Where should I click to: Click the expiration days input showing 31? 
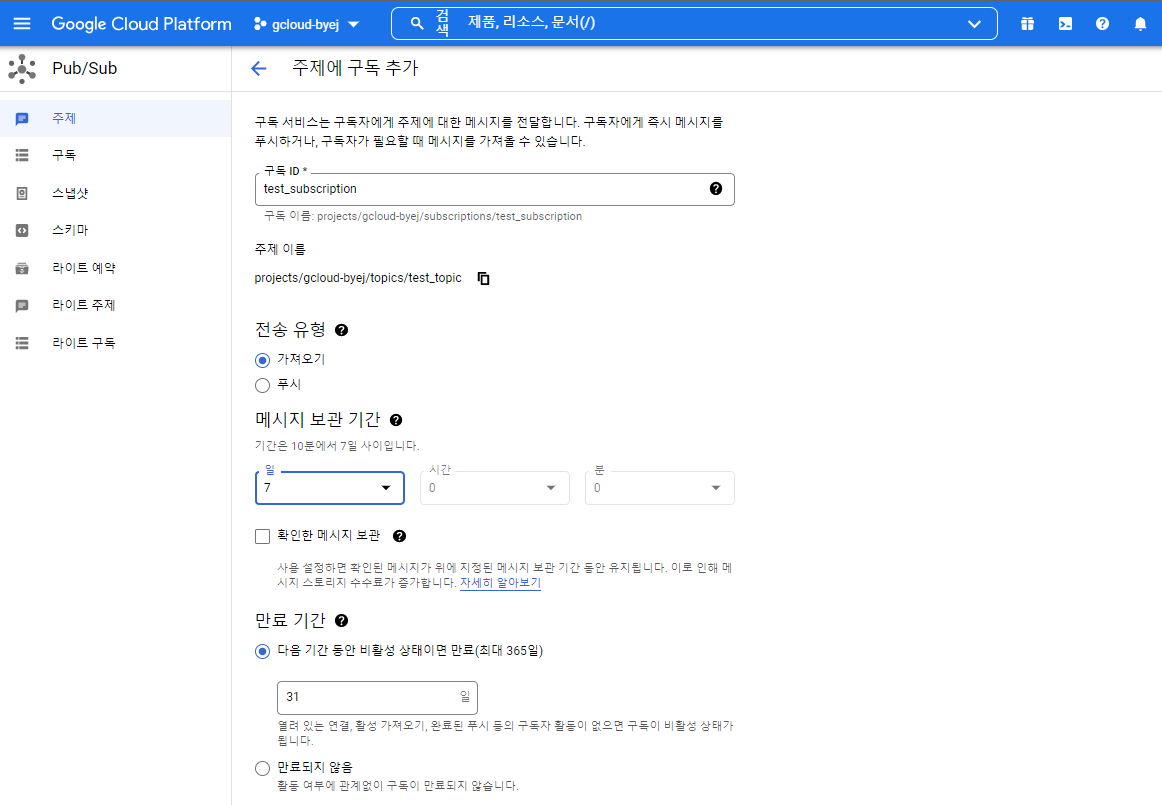pyautogui.click(x=377, y=698)
